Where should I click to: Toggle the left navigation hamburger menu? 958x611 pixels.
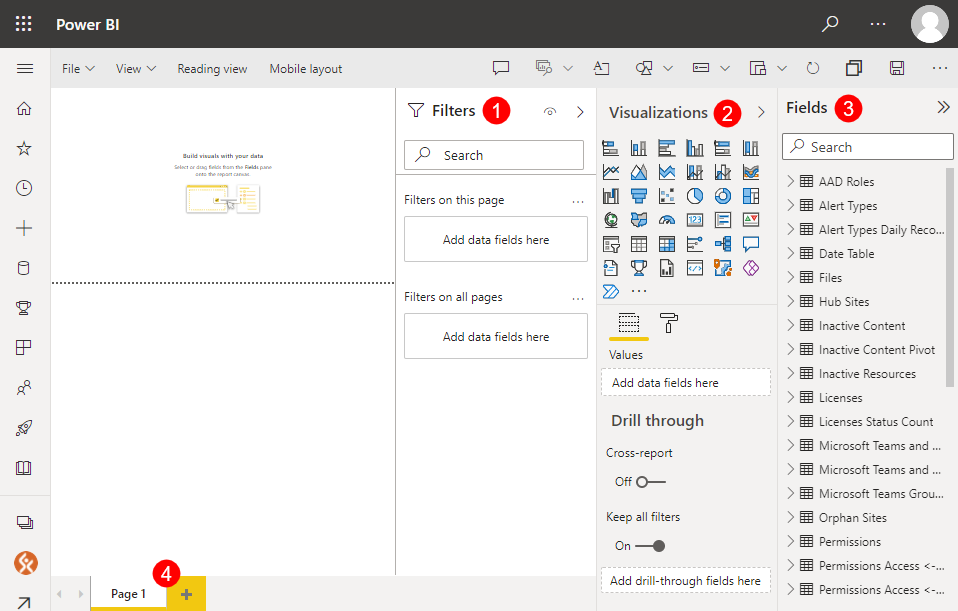(x=25, y=68)
